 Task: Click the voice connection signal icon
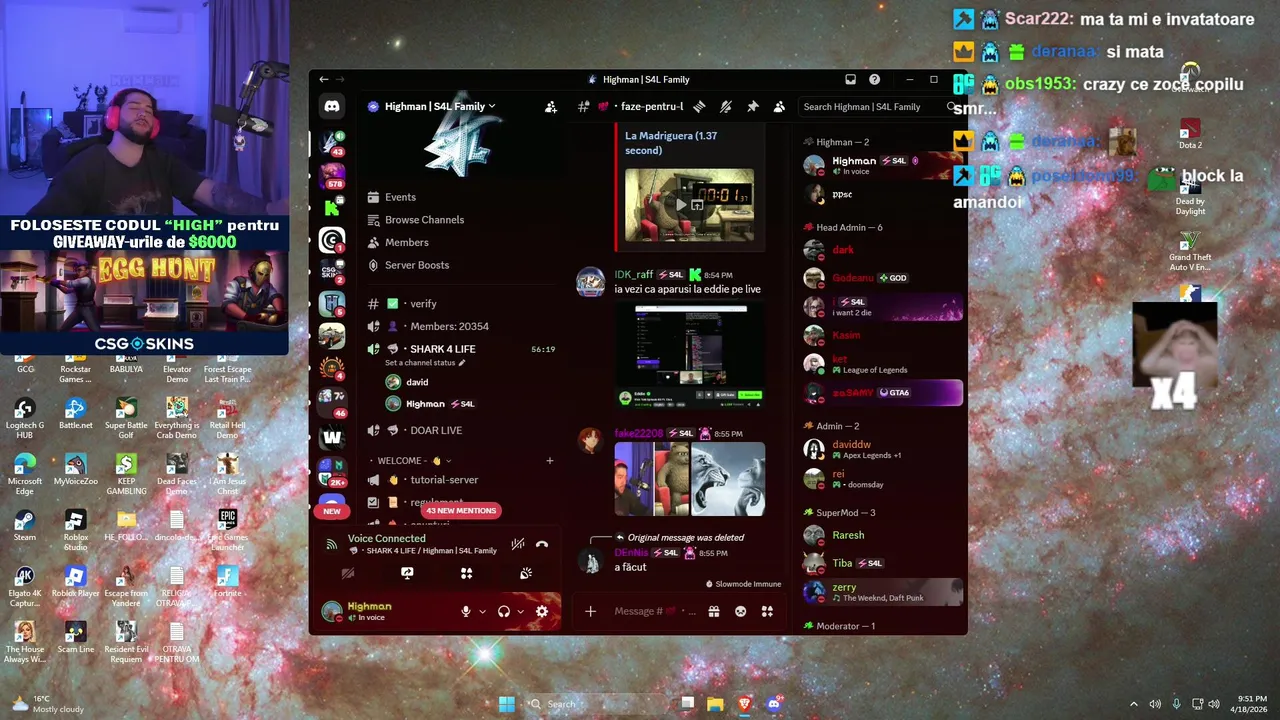coord(332,544)
